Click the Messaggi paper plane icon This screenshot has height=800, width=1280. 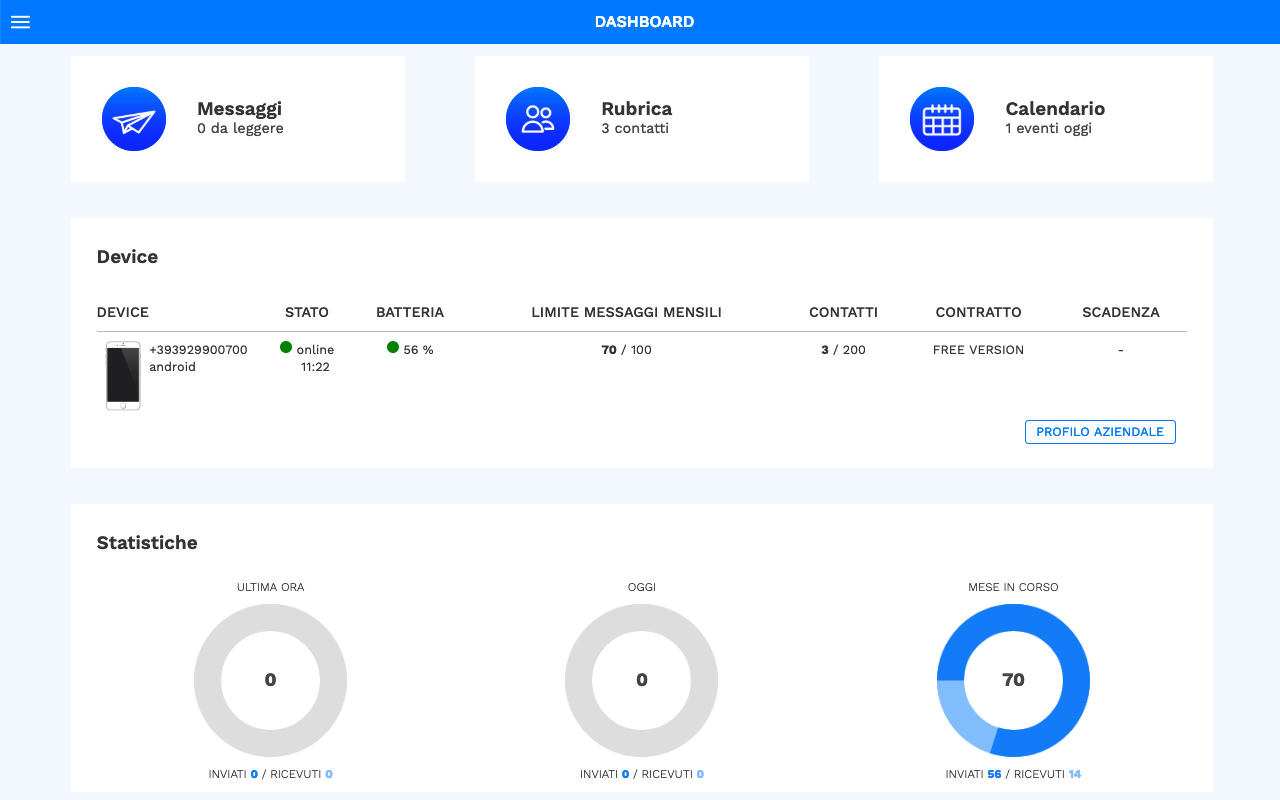[133, 118]
